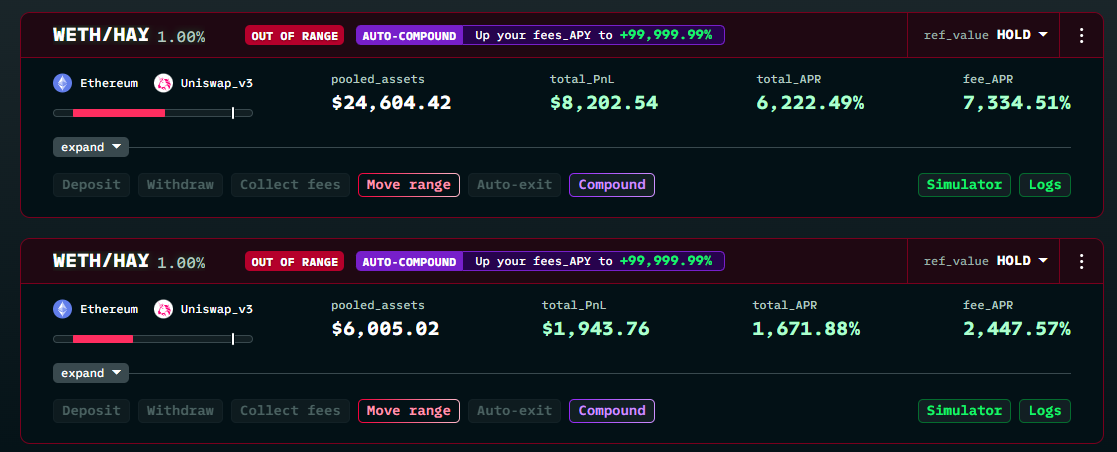
Task: Click Uniswap_v3 icon in the $6,005.02 card
Action: [x=164, y=309]
